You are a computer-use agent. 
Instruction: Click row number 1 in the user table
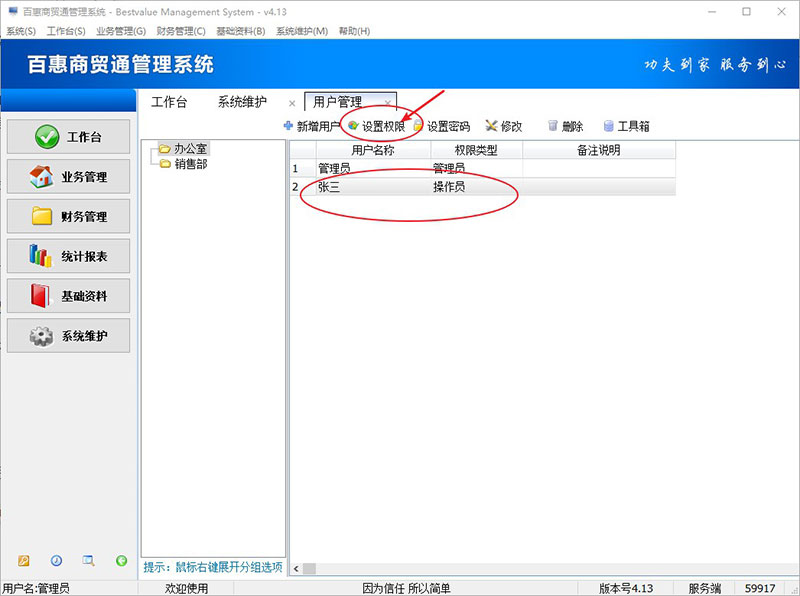pyautogui.click(x=303, y=168)
